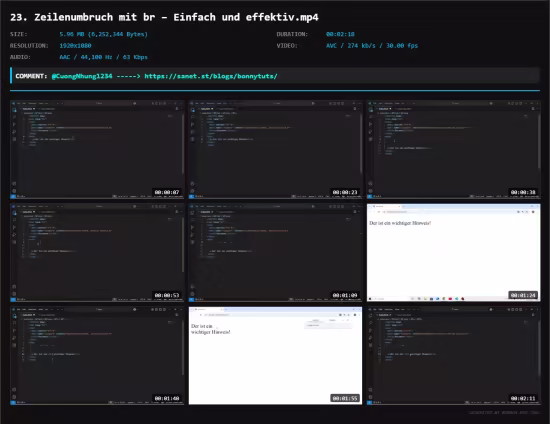Image resolution: width=550 pixels, height=424 pixels.
Task: Select the frame stamped 00:00:53
Action: click(97, 253)
